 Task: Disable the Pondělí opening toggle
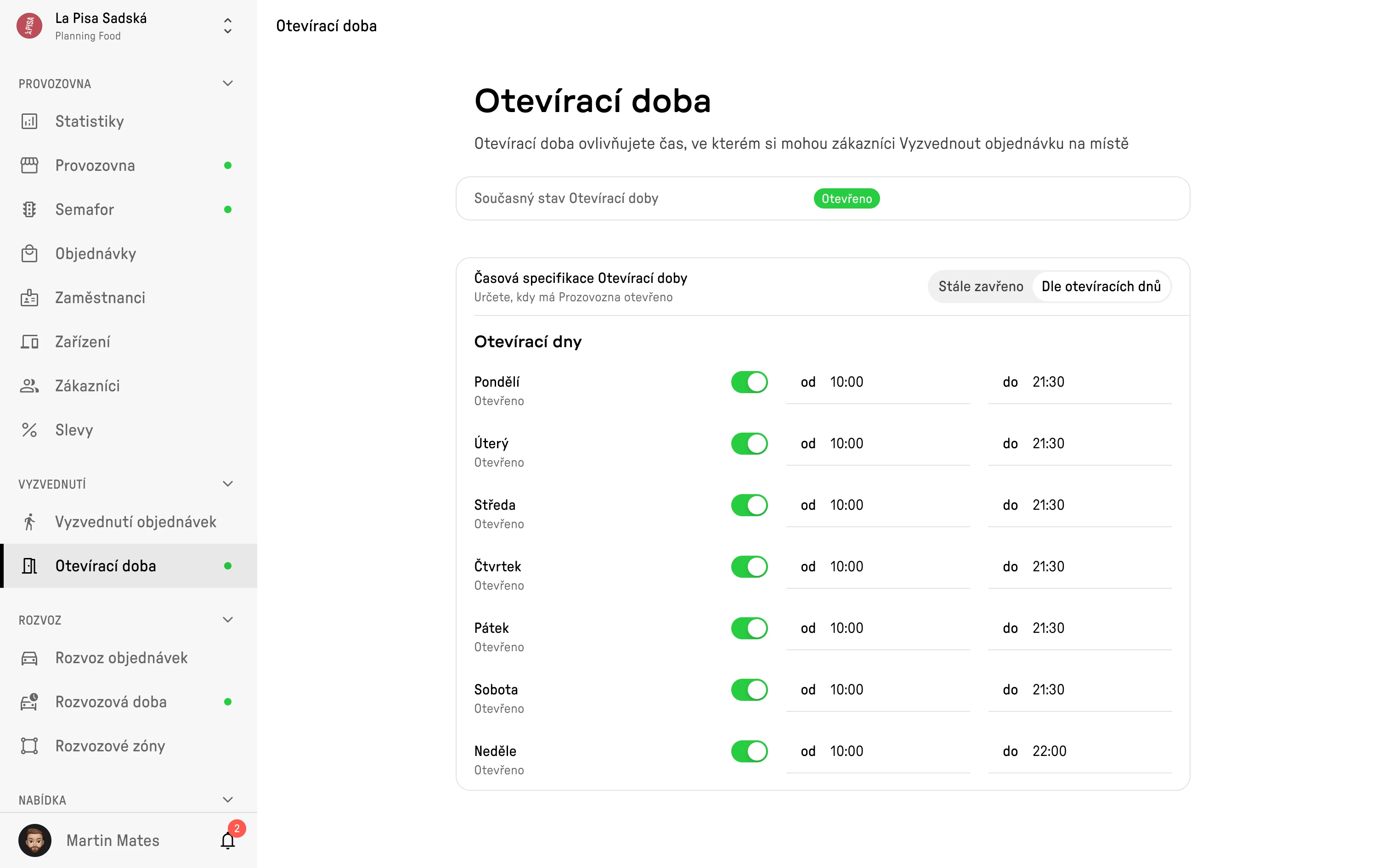point(749,382)
